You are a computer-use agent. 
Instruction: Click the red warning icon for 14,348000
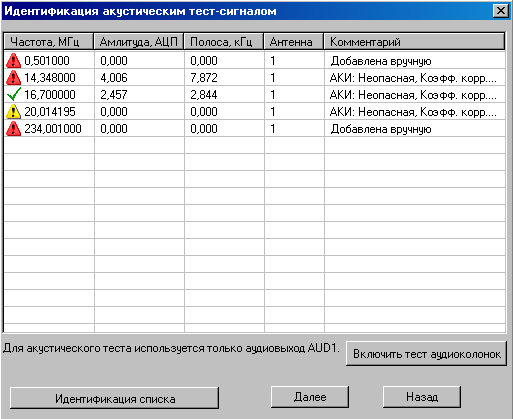coord(13,78)
